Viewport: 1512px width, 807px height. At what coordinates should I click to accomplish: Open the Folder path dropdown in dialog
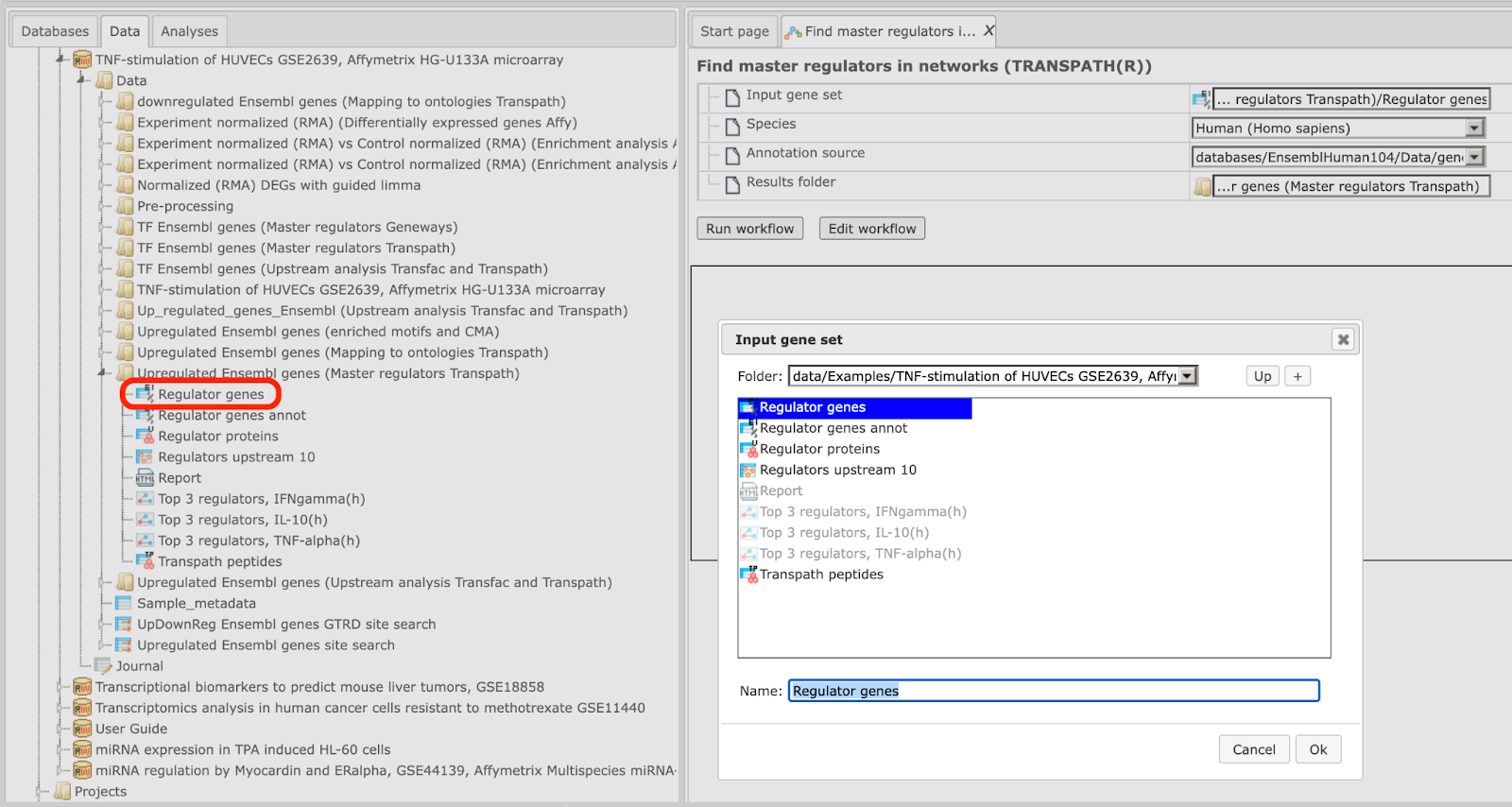click(x=1188, y=376)
